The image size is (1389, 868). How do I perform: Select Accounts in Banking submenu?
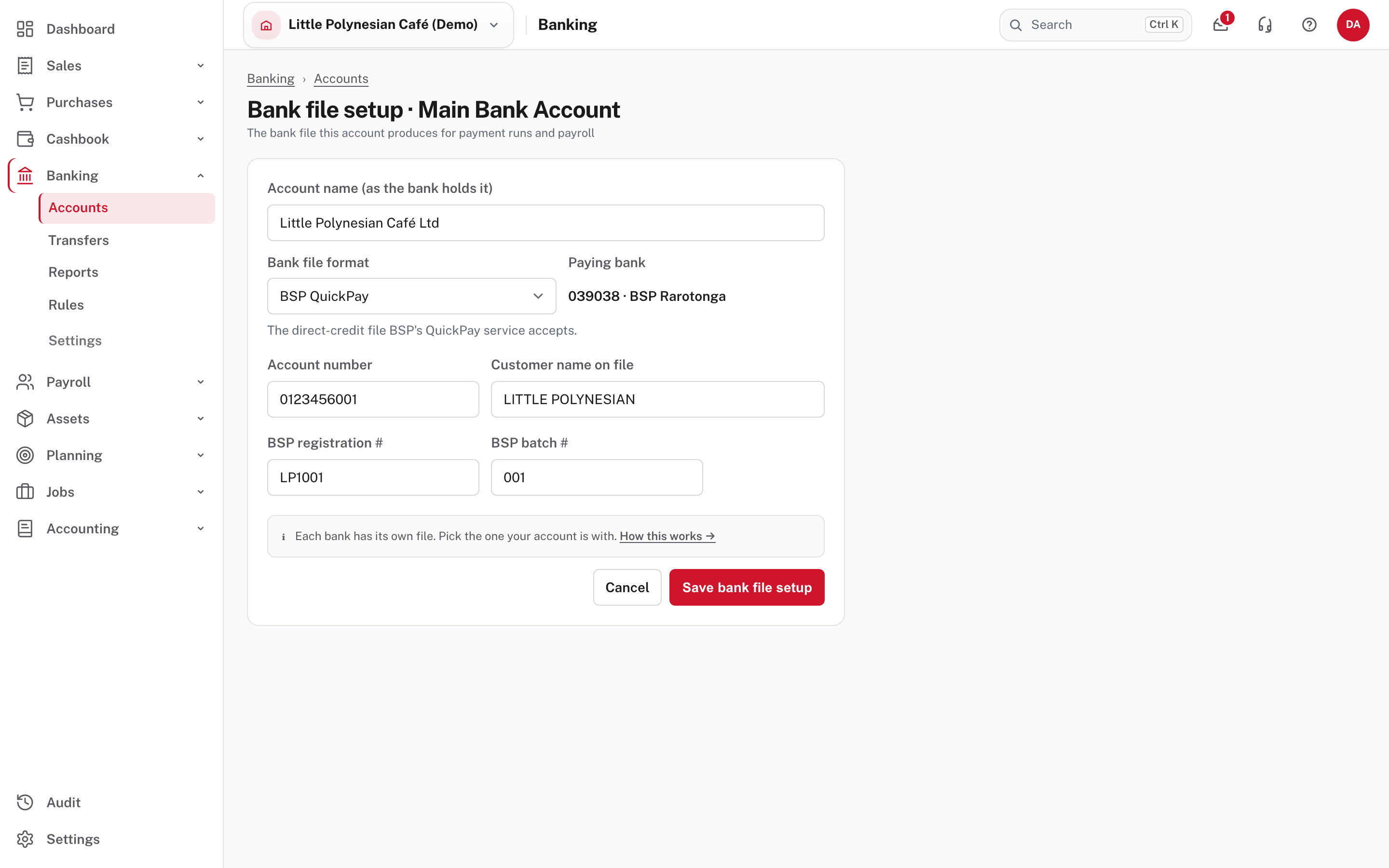pos(127,208)
